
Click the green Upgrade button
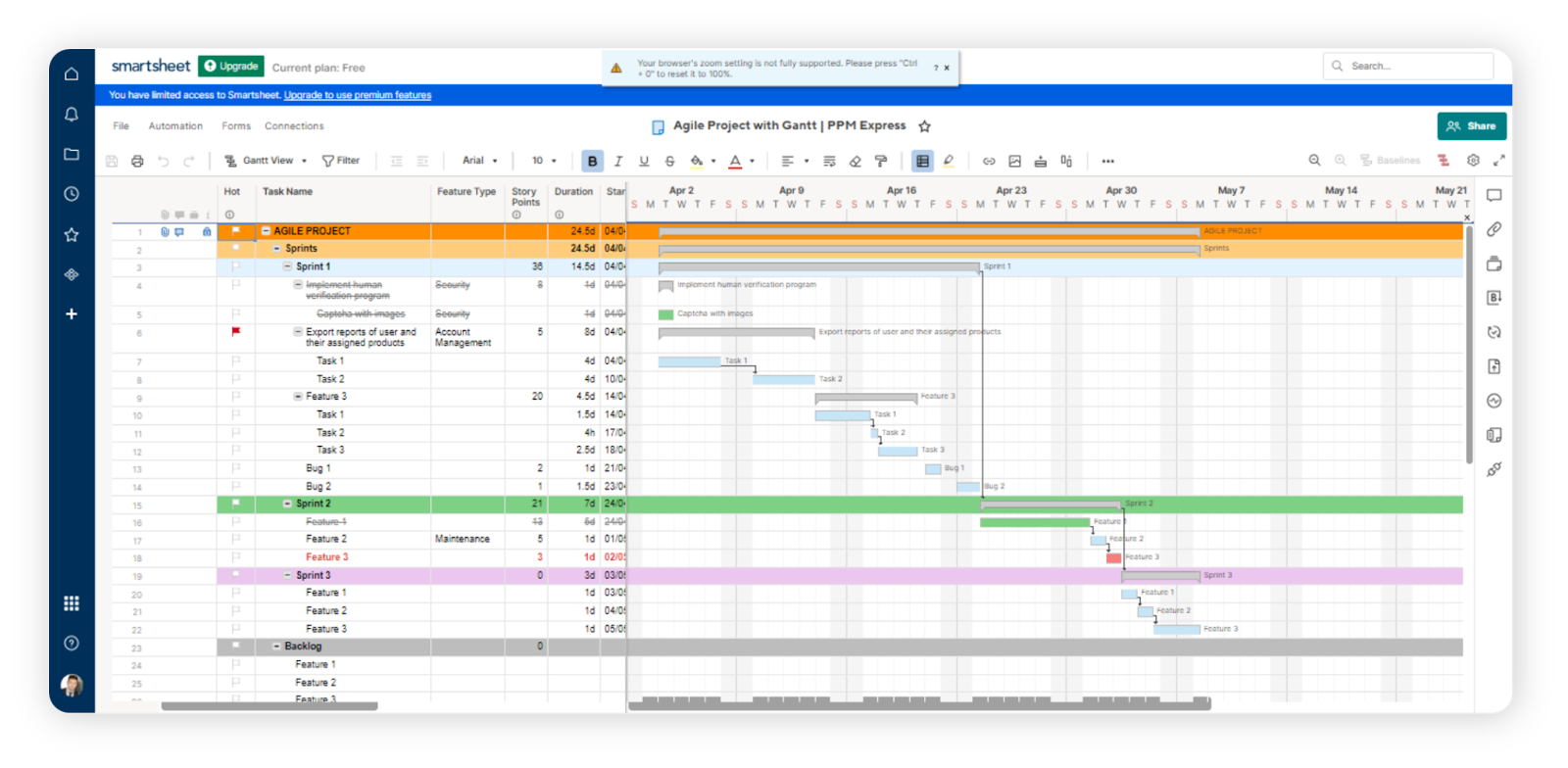231,67
